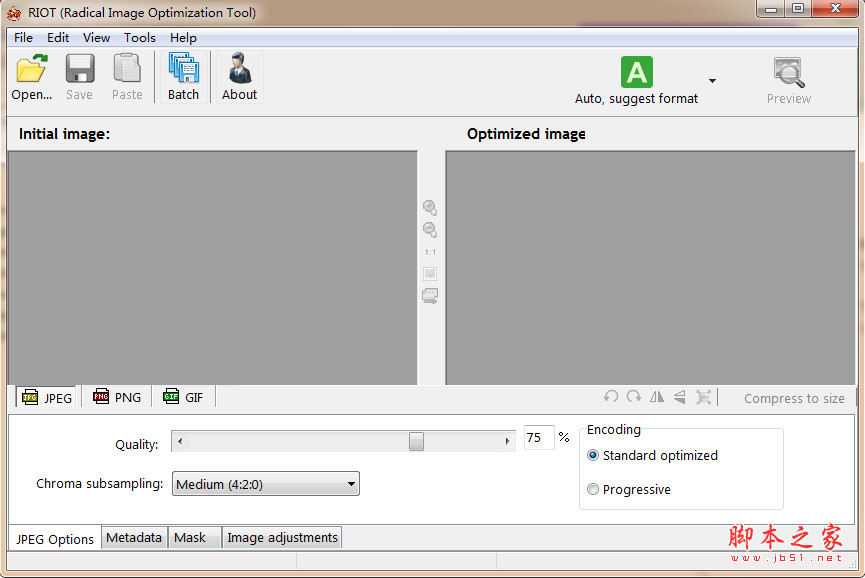Rotate image clockwise
The height and width of the screenshot is (578, 865).
pos(634,397)
